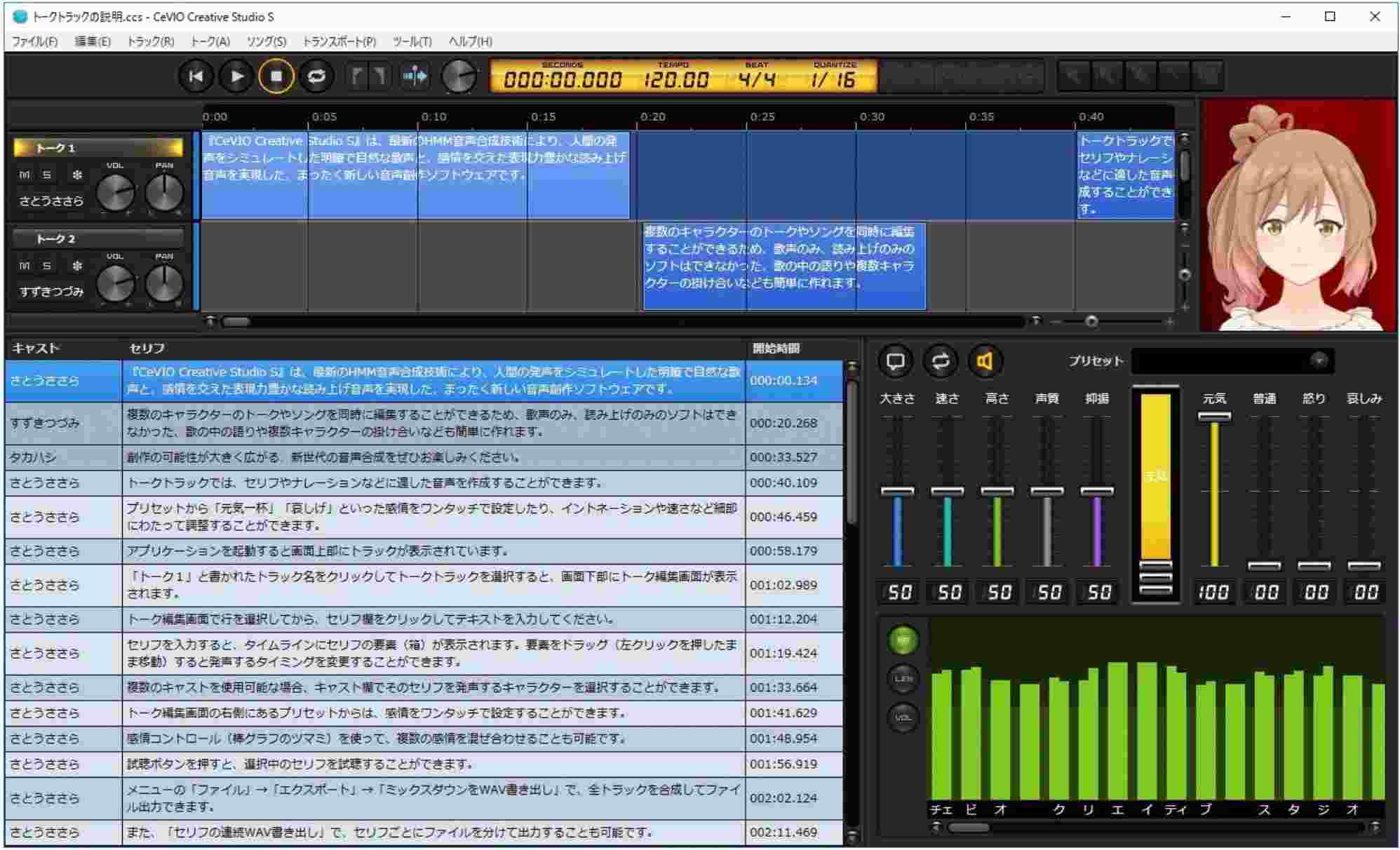Click the 高さ pitch slider handle
The width and height of the screenshot is (1400, 850).
tap(997, 491)
